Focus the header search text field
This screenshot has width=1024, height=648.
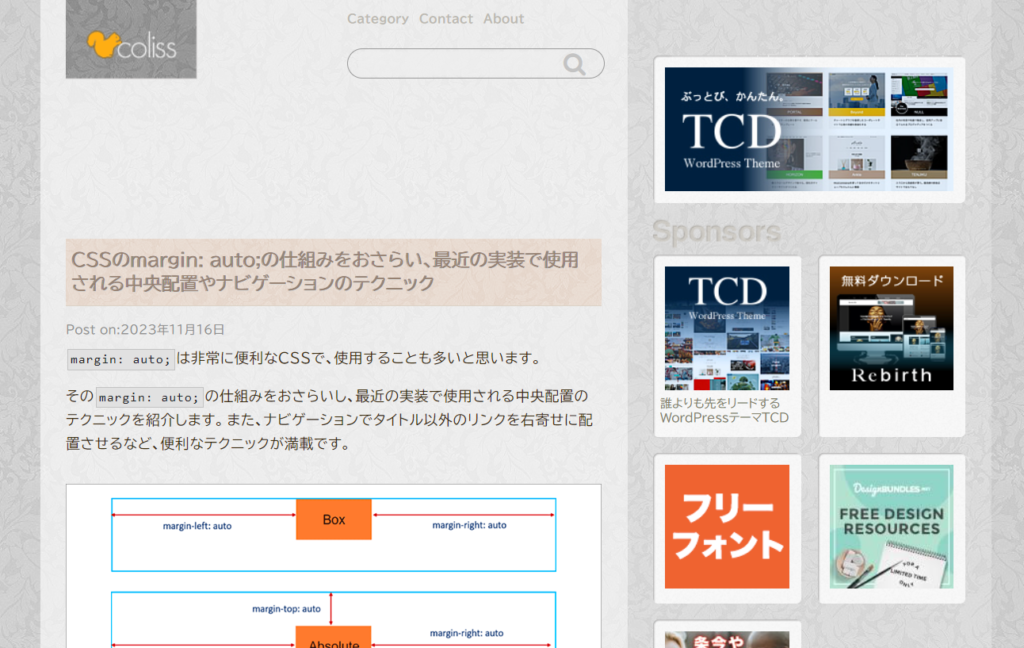(x=455, y=64)
